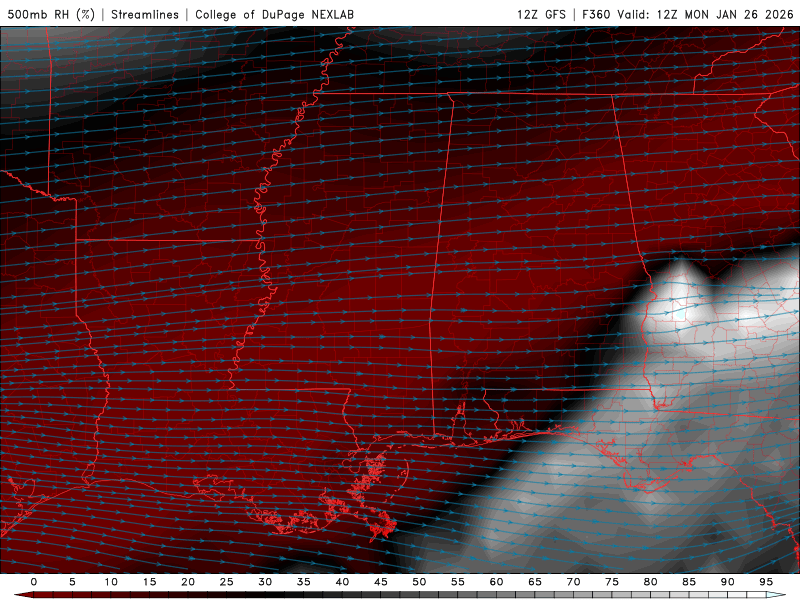Viewport: 800px width, 600px height.
Task: Click the 90 label on the color scale
Action: tap(727, 582)
